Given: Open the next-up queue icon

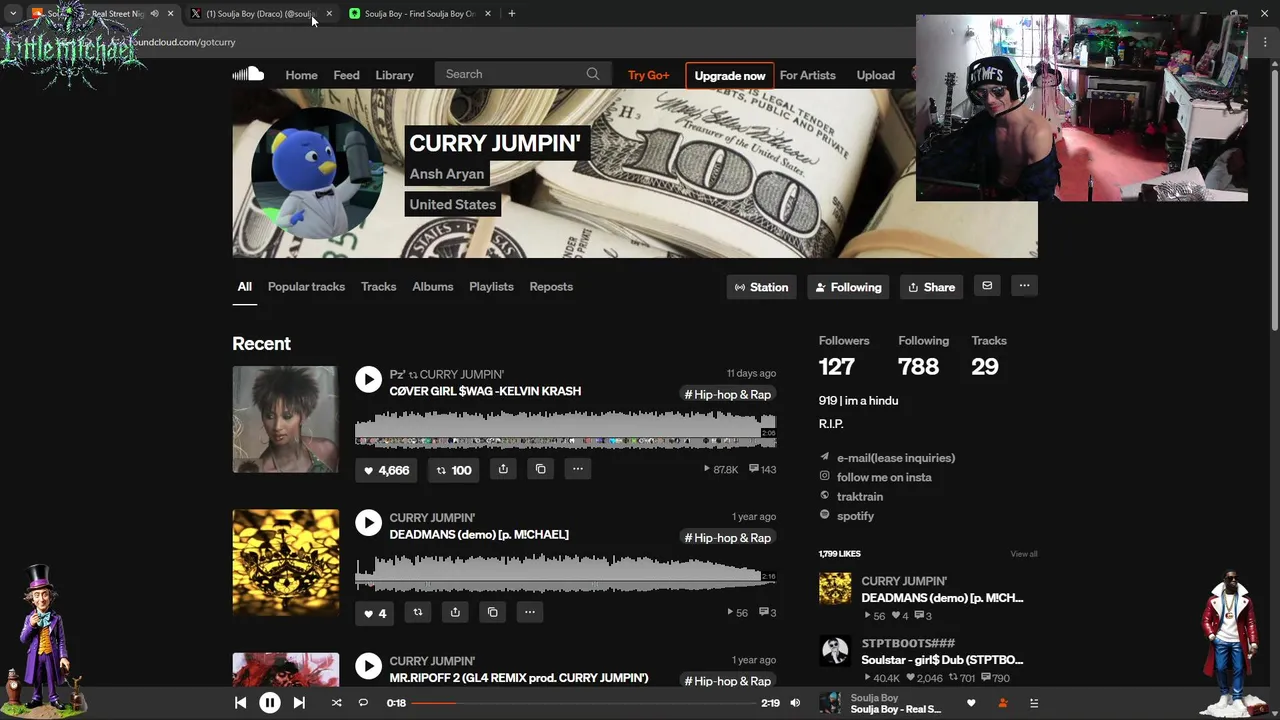Looking at the screenshot, I should [1034, 703].
